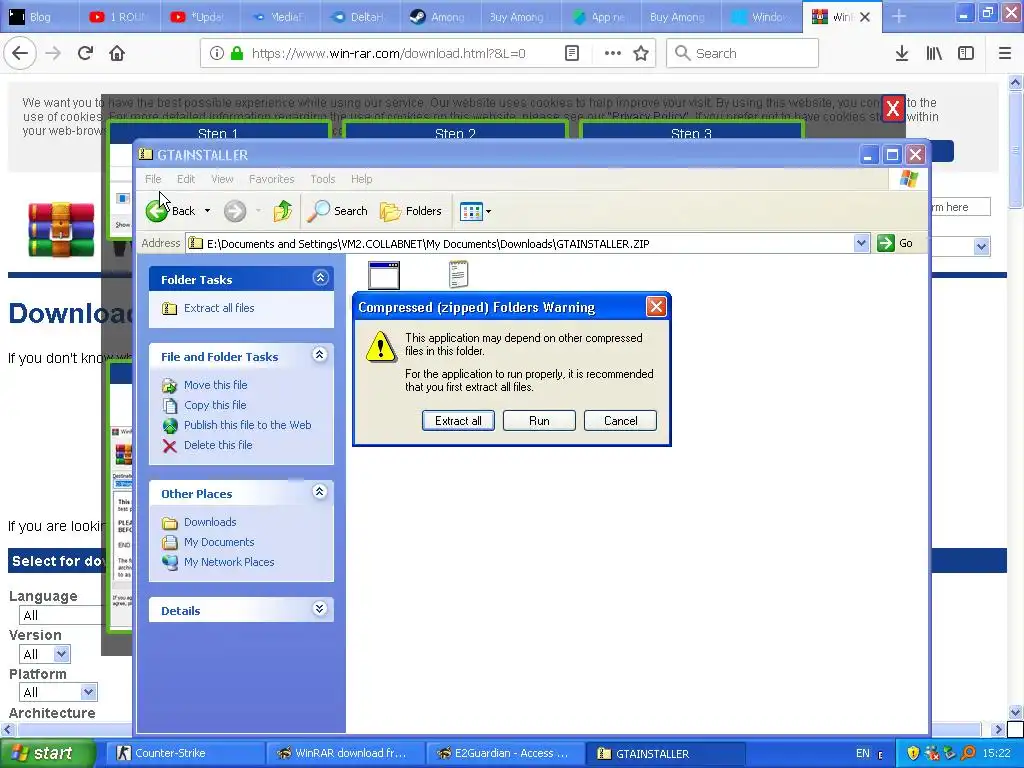This screenshot has width=1024, height=768.
Task: Close the cookie notice with red X
Action: 893,108
